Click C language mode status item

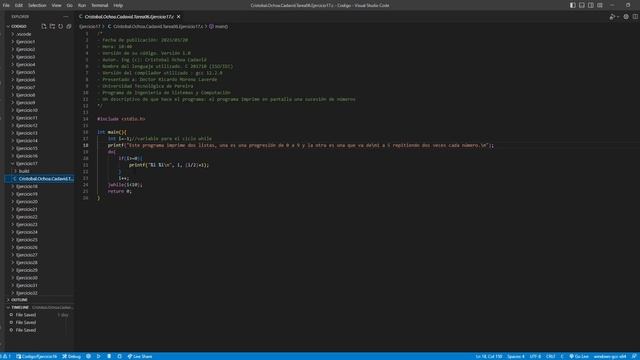pos(562,356)
